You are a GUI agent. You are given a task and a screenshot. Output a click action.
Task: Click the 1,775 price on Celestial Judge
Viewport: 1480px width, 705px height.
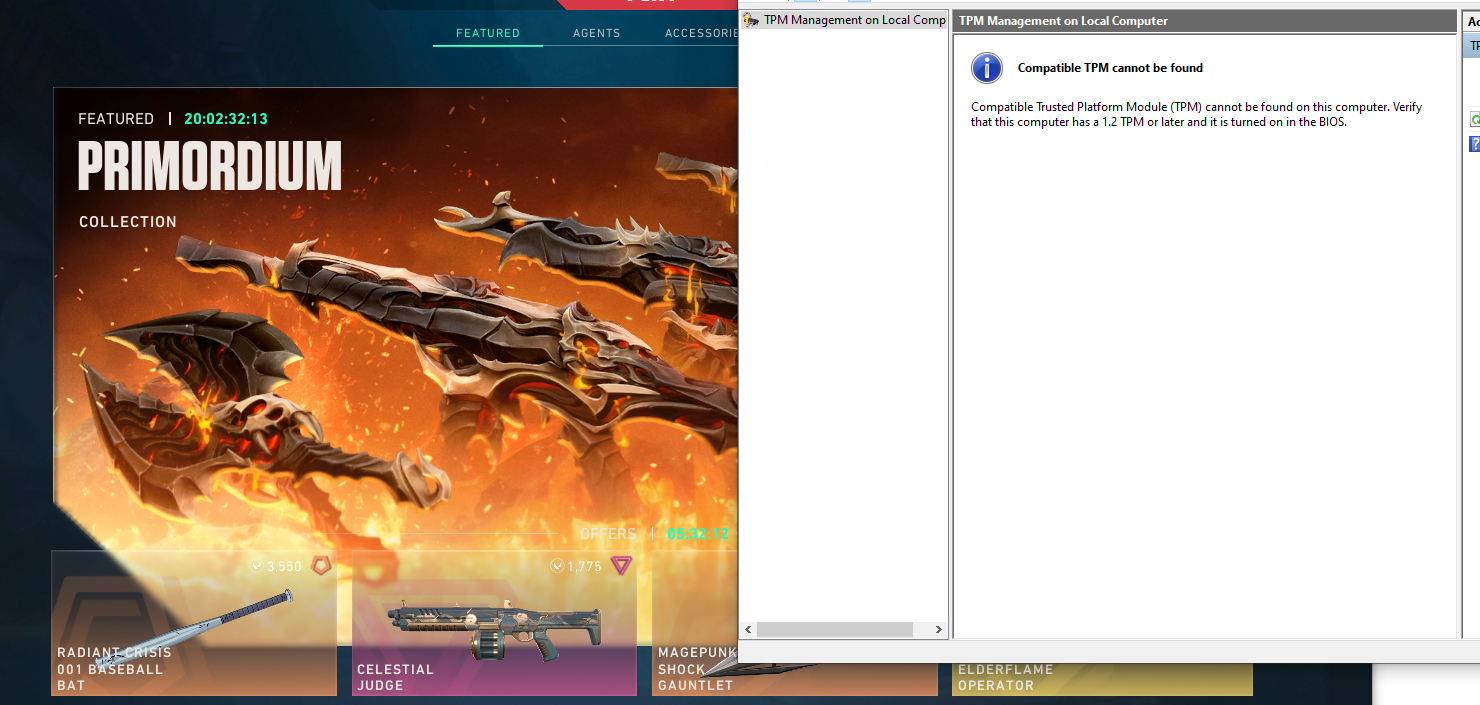pos(584,566)
